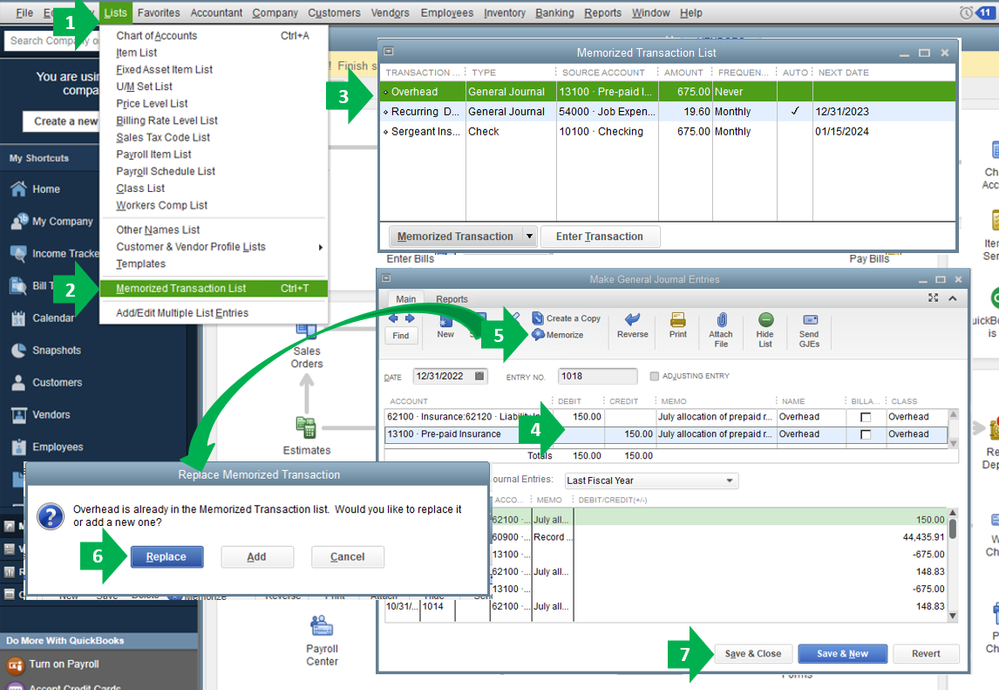Click the Find button in journal toolbar

pyautogui.click(x=401, y=336)
